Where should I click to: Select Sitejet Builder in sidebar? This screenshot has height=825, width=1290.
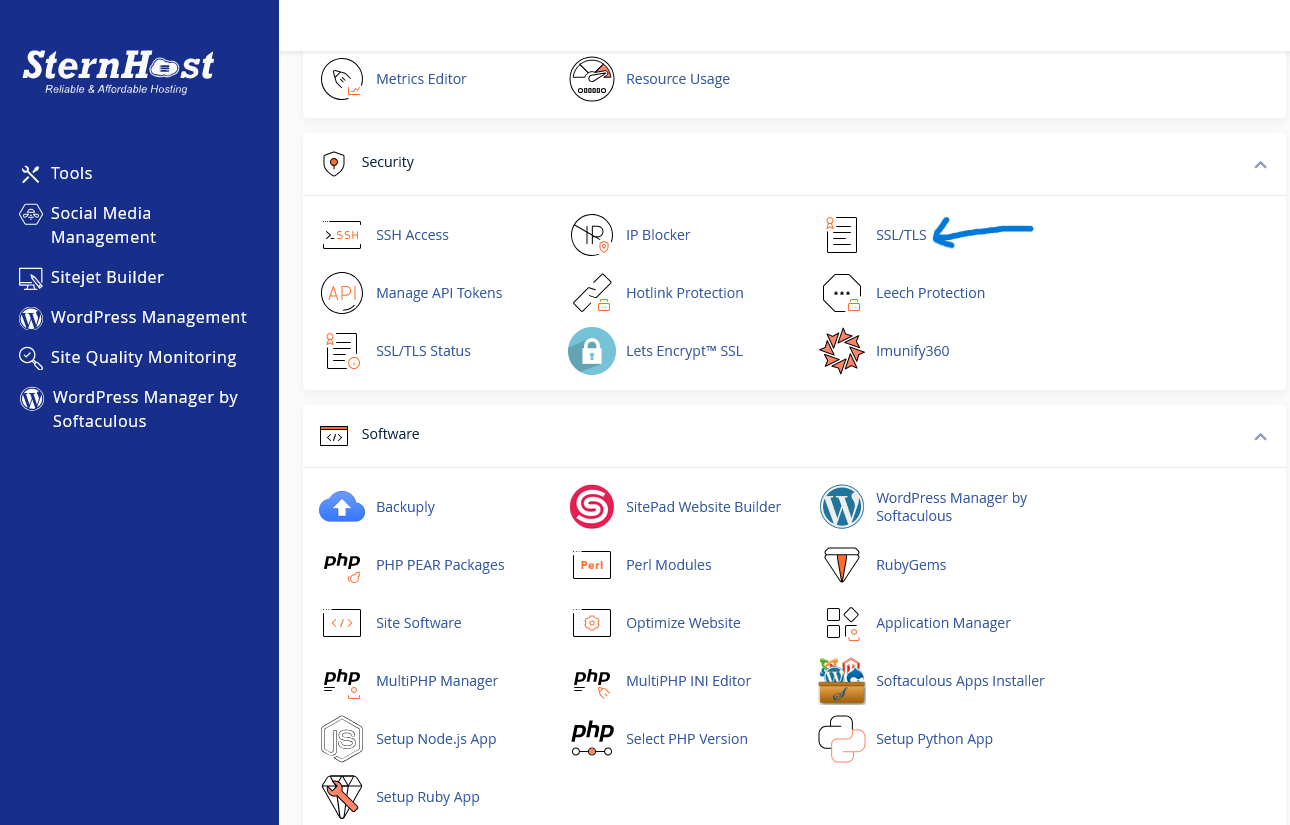[x=107, y=277]
